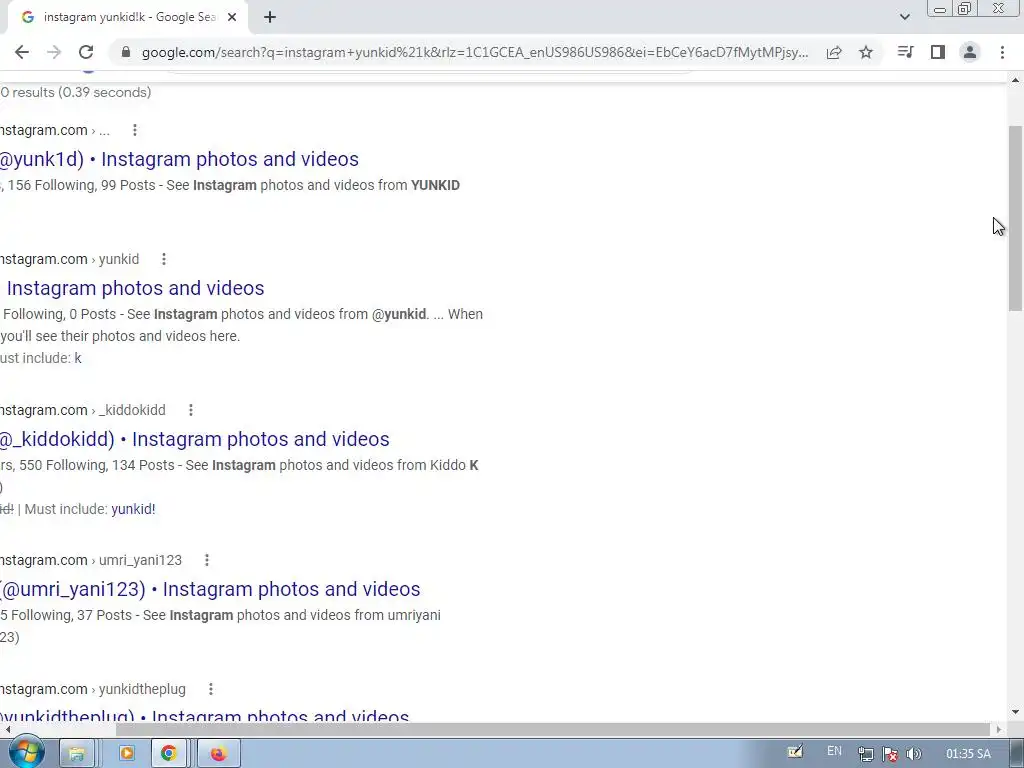Click the scroll up arrow
The image size is (1024, 768).
1015,80
